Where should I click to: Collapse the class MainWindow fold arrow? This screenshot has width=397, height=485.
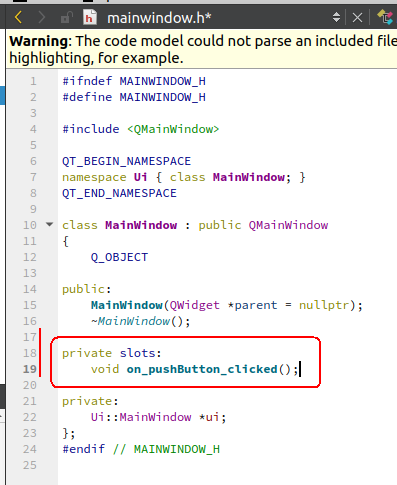coord(49,224)
